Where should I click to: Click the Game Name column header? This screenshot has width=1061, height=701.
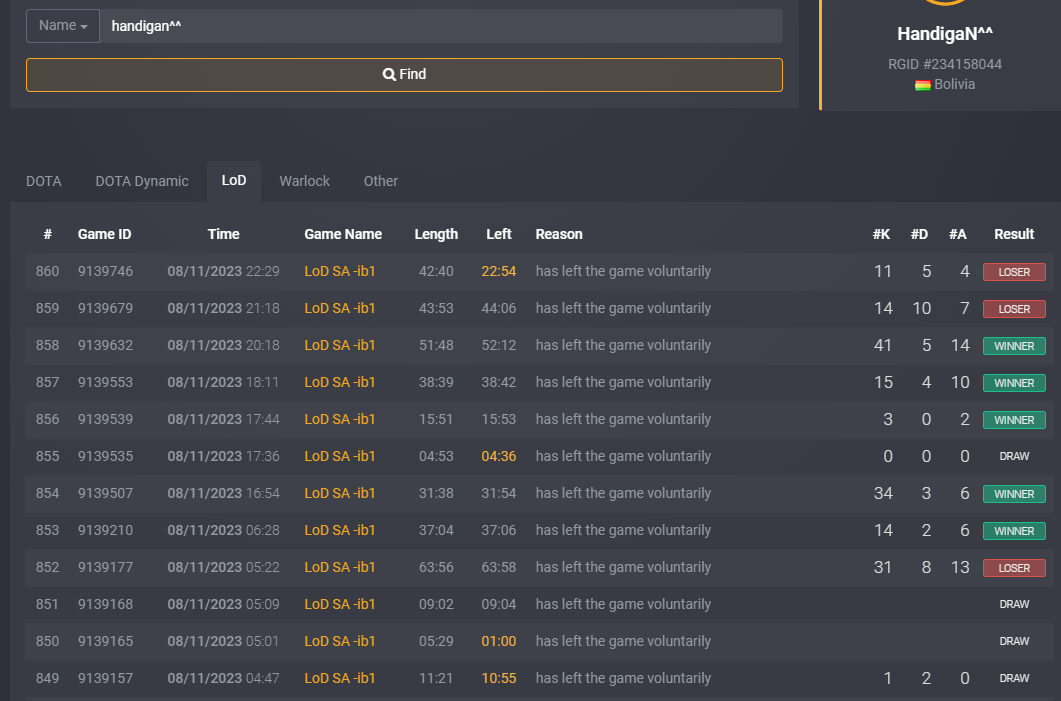click(x=343, y=234)
